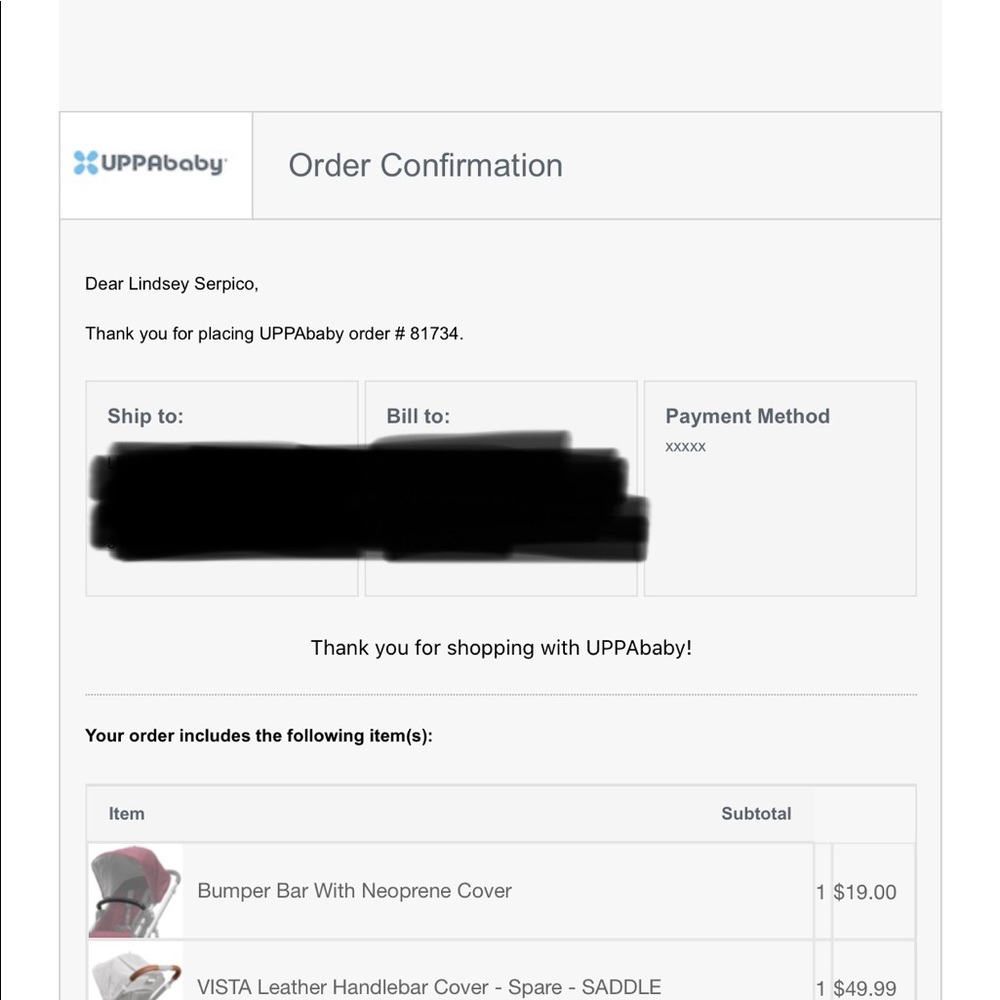Click the Your order includes items heading
Image resolution: width=1000 pixels, height=1000 pixels.
pyautogui.click(x=258, y=736)
